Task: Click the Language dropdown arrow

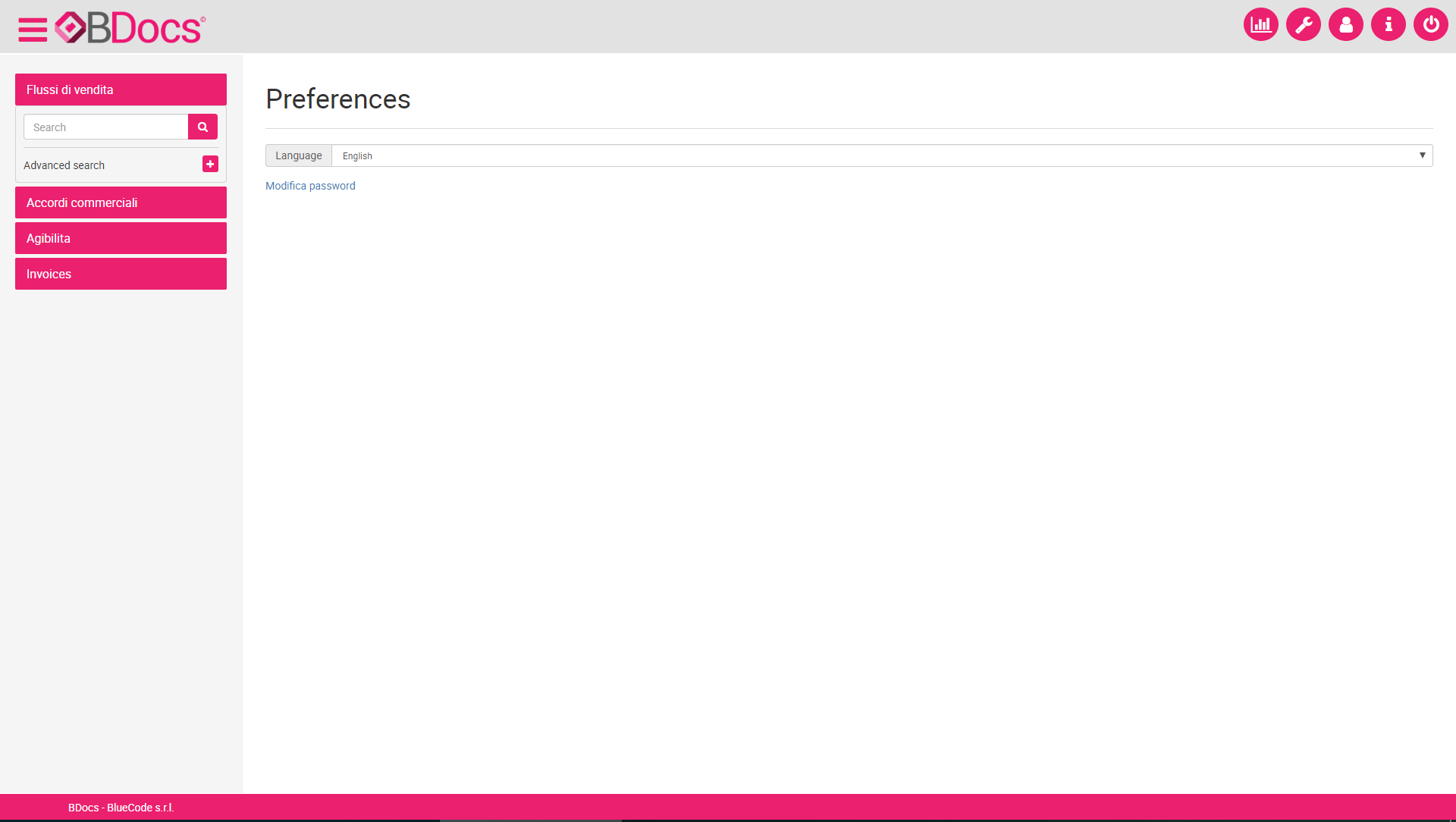Action: [1422, 155]
